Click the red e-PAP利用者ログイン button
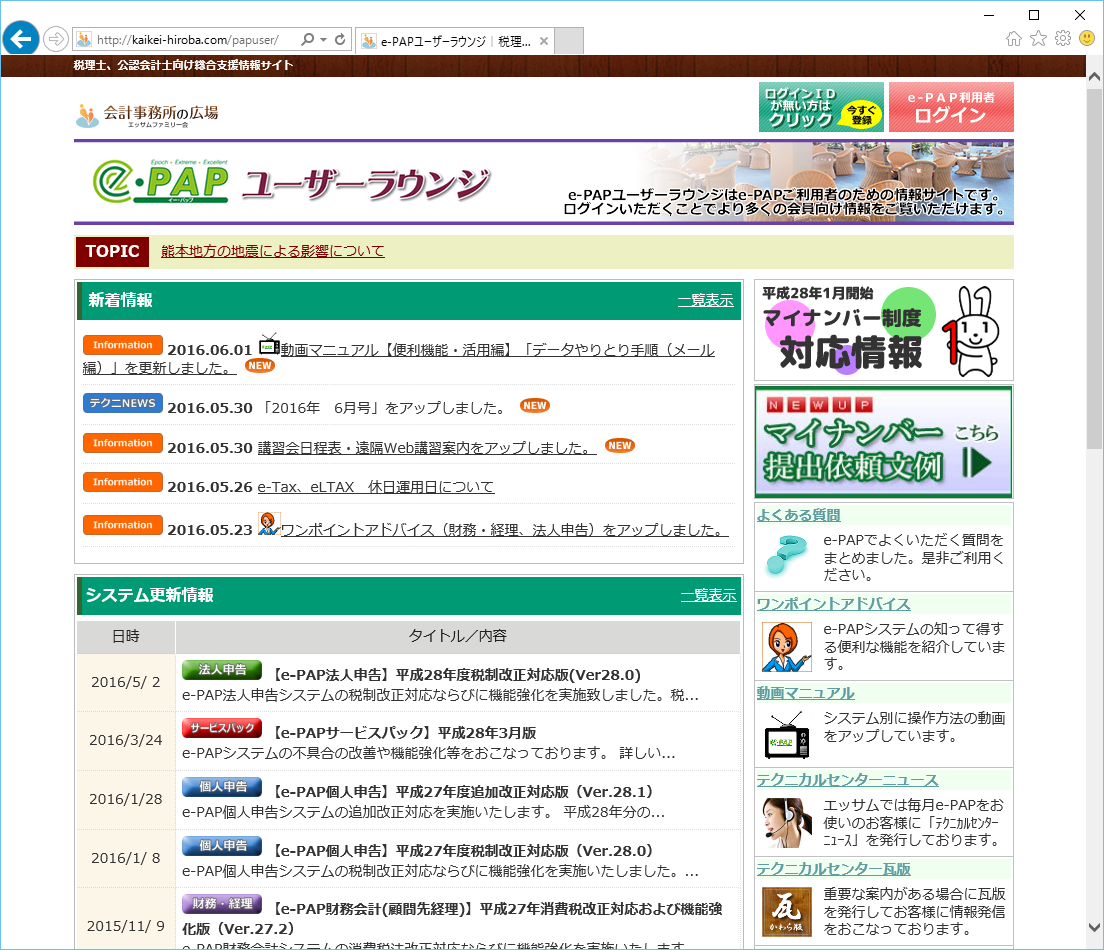The width and height of the screenshot is (1104, 950). point(951,107)
